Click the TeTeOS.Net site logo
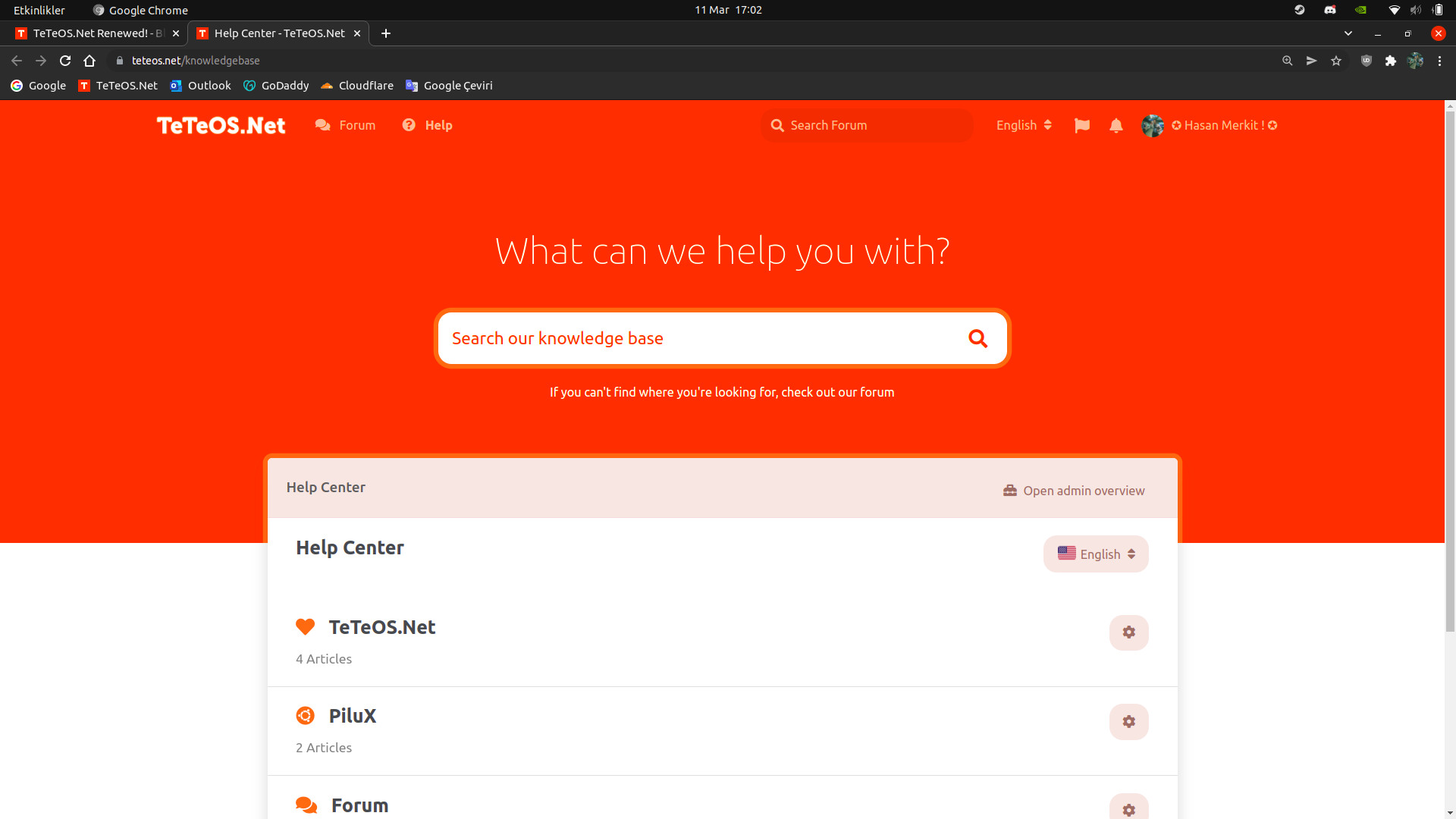Image resolution: width=1456 pixels, height=819 pixels. (x=221, y=125)
